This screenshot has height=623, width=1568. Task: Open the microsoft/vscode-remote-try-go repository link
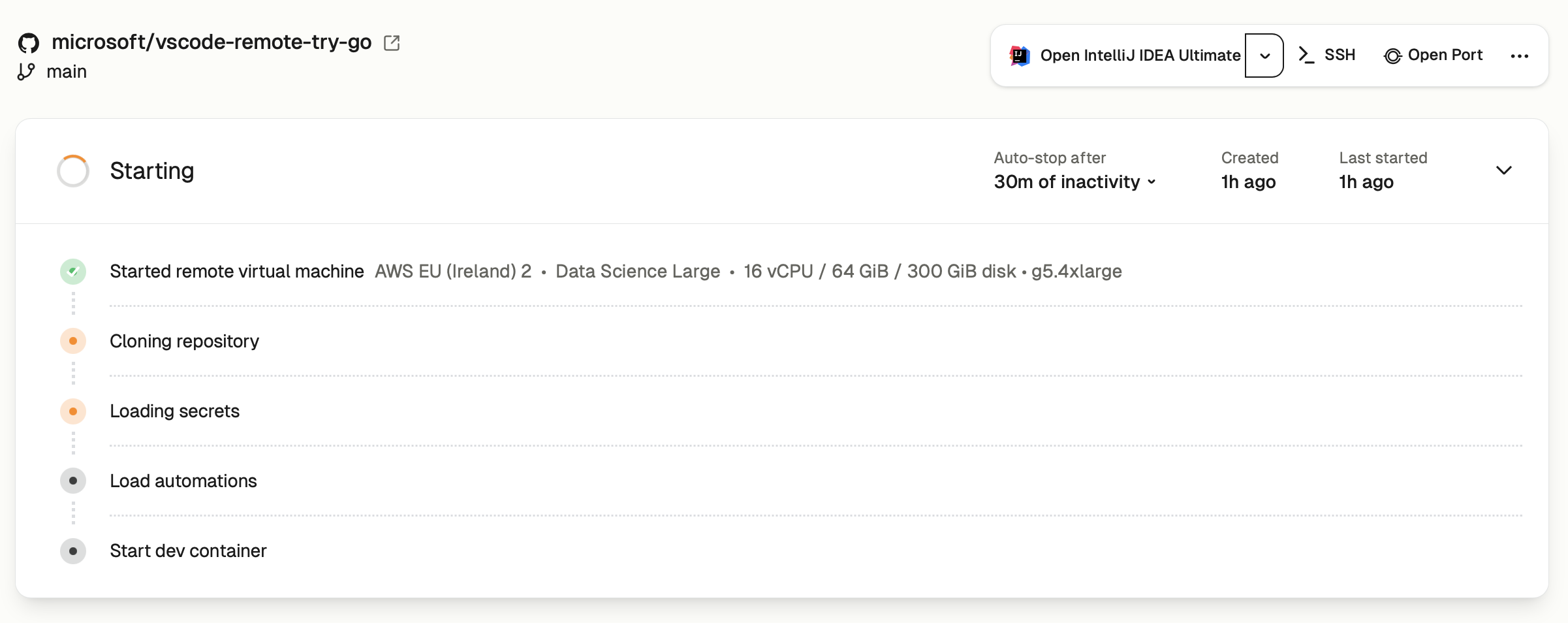click(212, 42)
